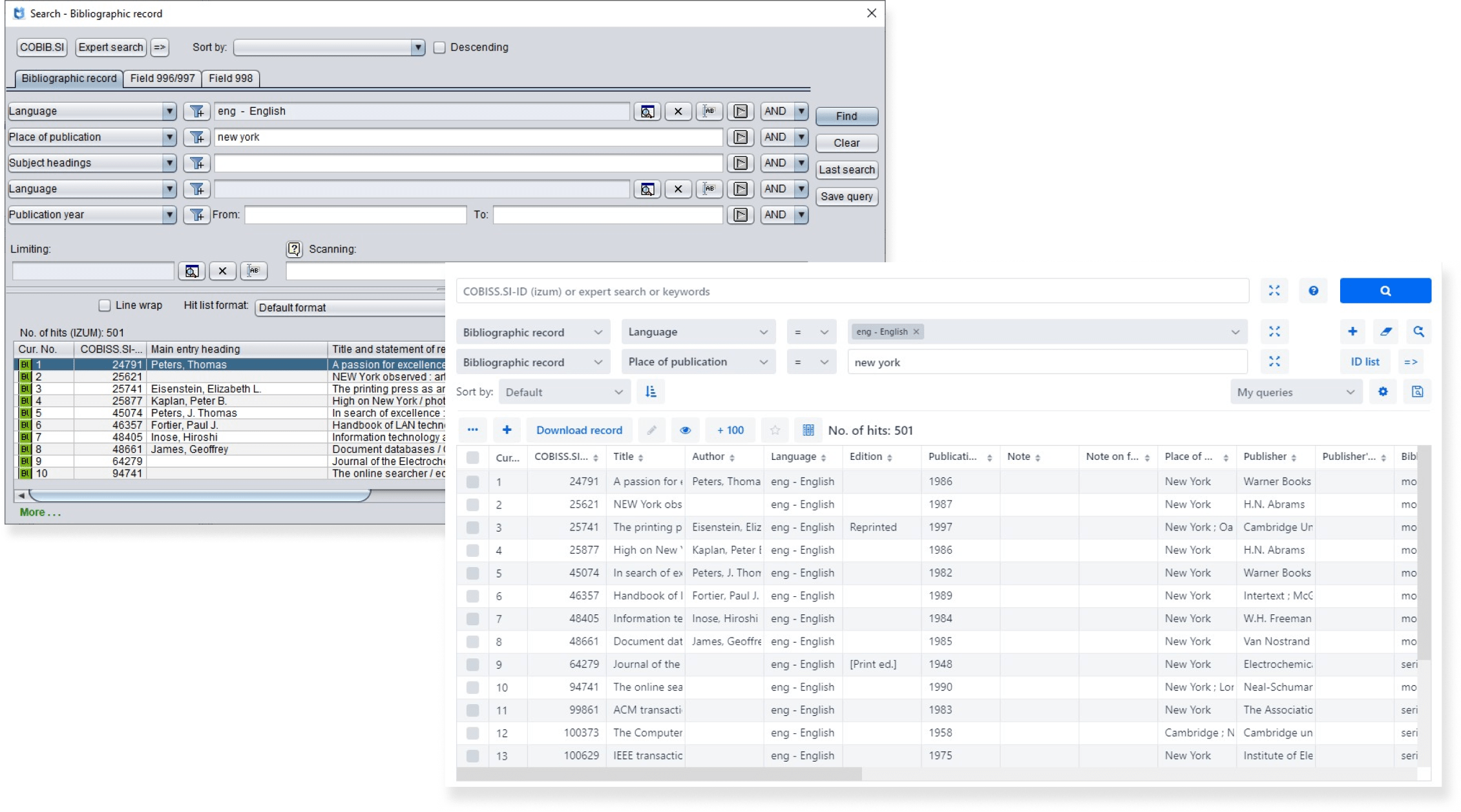
Task: Enable the Descending checkbox
Action: tap(439, 48)
